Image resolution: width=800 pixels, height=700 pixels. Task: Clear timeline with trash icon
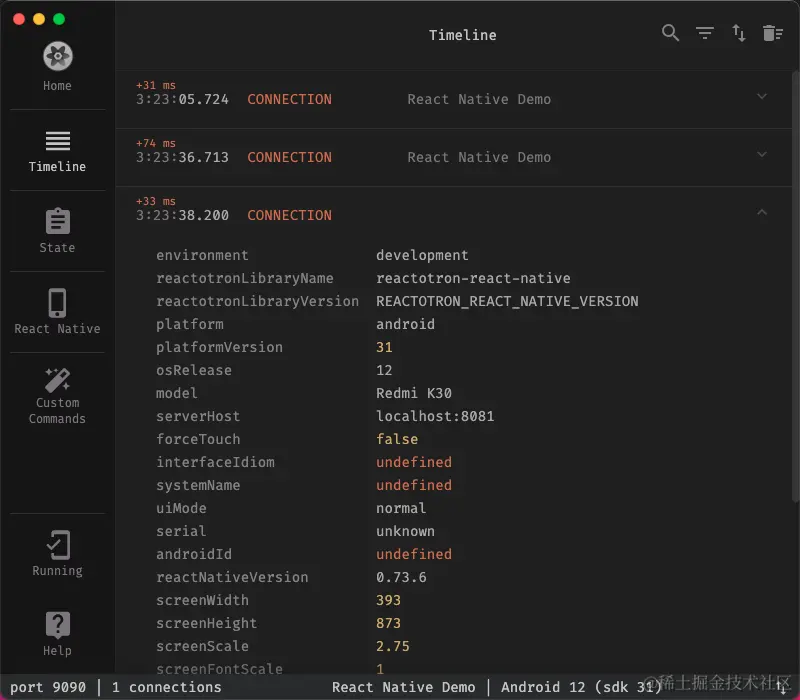(772, 33)
